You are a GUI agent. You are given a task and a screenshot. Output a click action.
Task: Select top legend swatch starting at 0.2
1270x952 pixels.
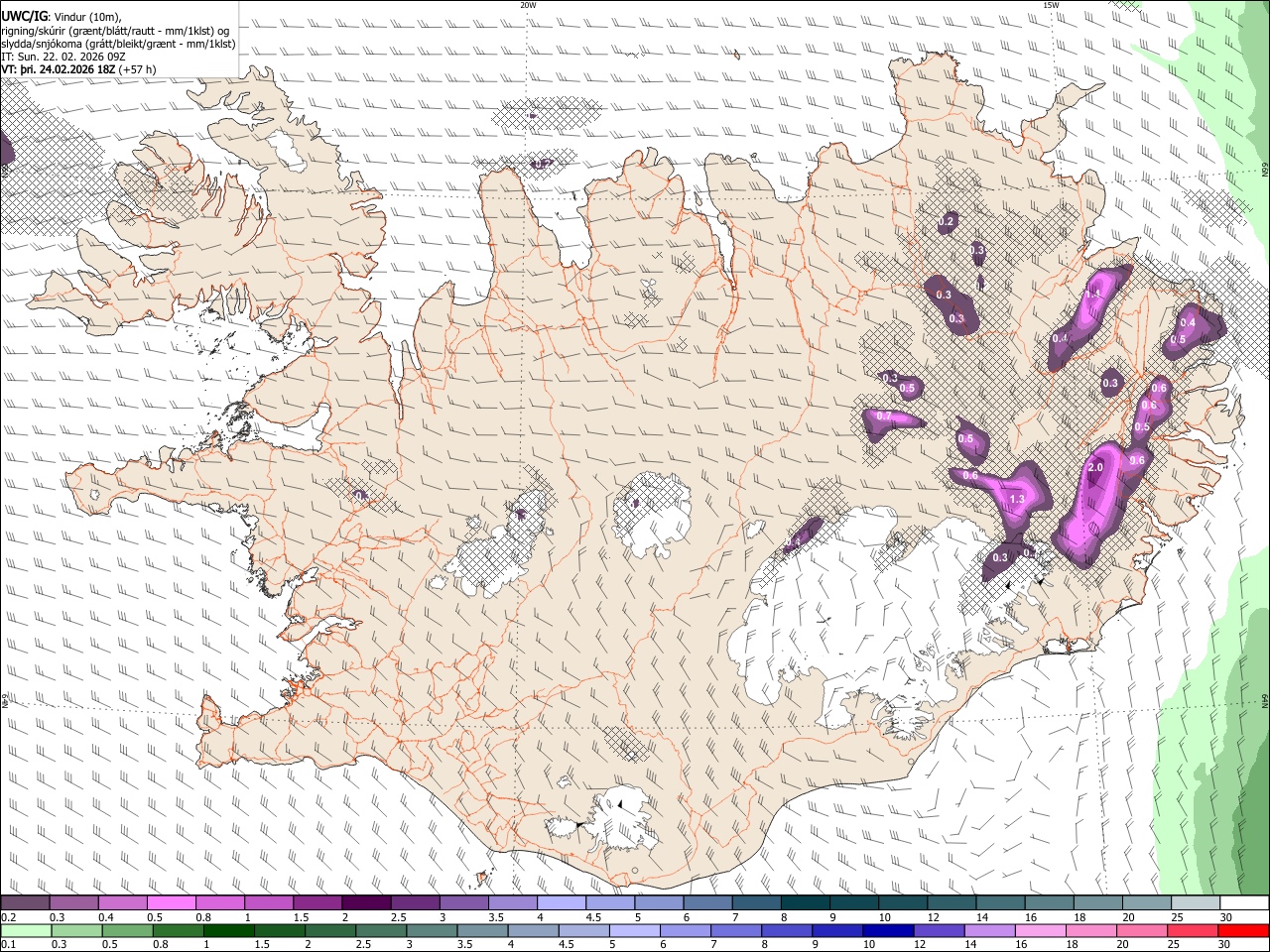pos(25,903)
